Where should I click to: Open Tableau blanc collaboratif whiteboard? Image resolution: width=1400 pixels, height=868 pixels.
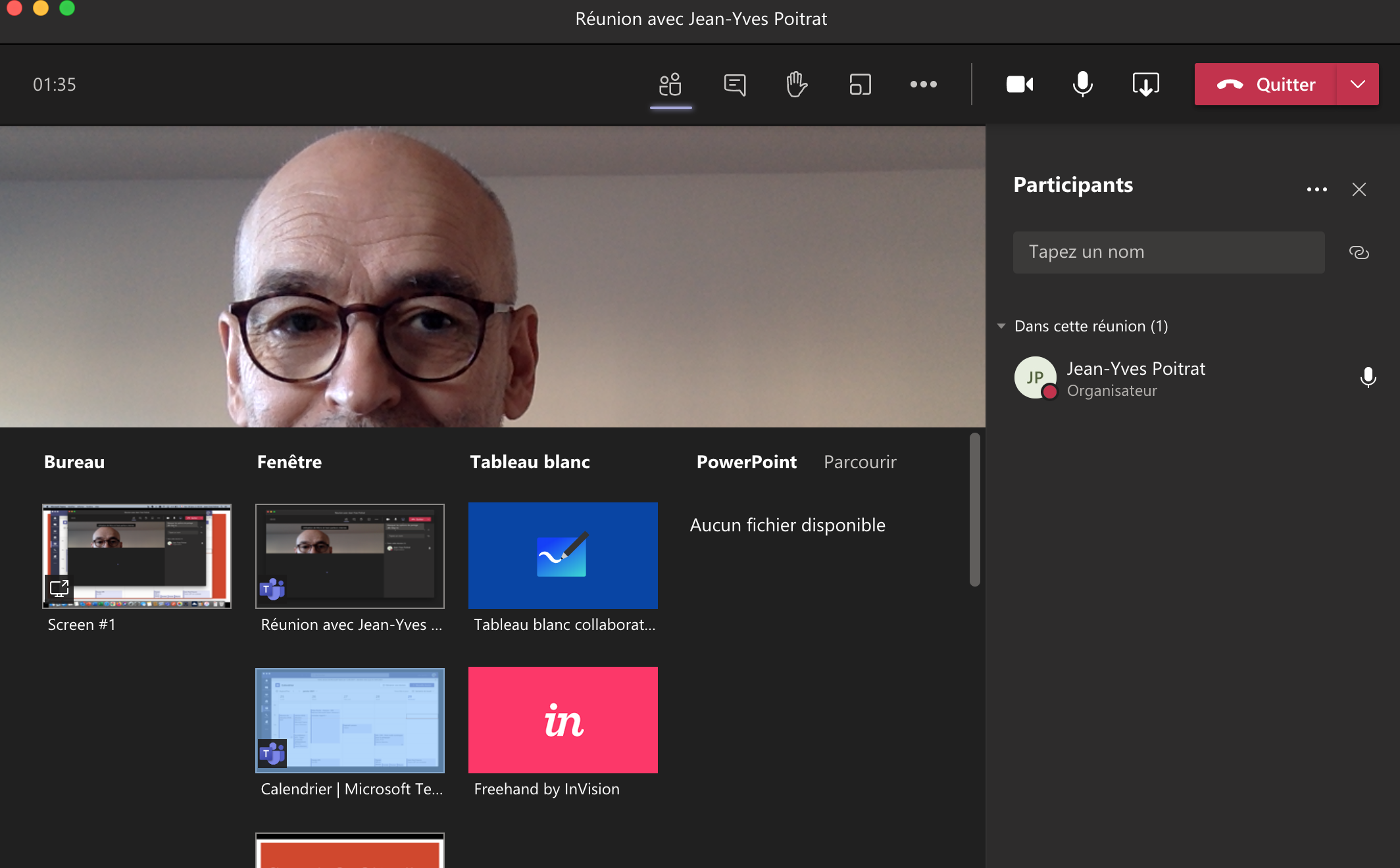click(563, 556)
